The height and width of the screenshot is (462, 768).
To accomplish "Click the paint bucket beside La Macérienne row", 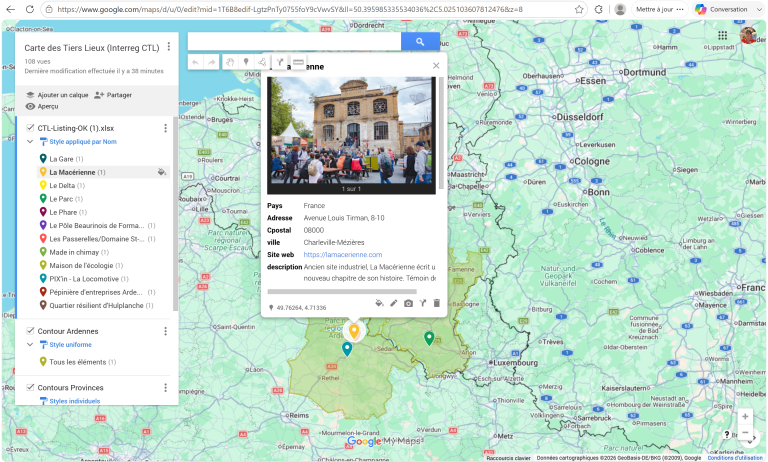I will [x=162, y=172].
